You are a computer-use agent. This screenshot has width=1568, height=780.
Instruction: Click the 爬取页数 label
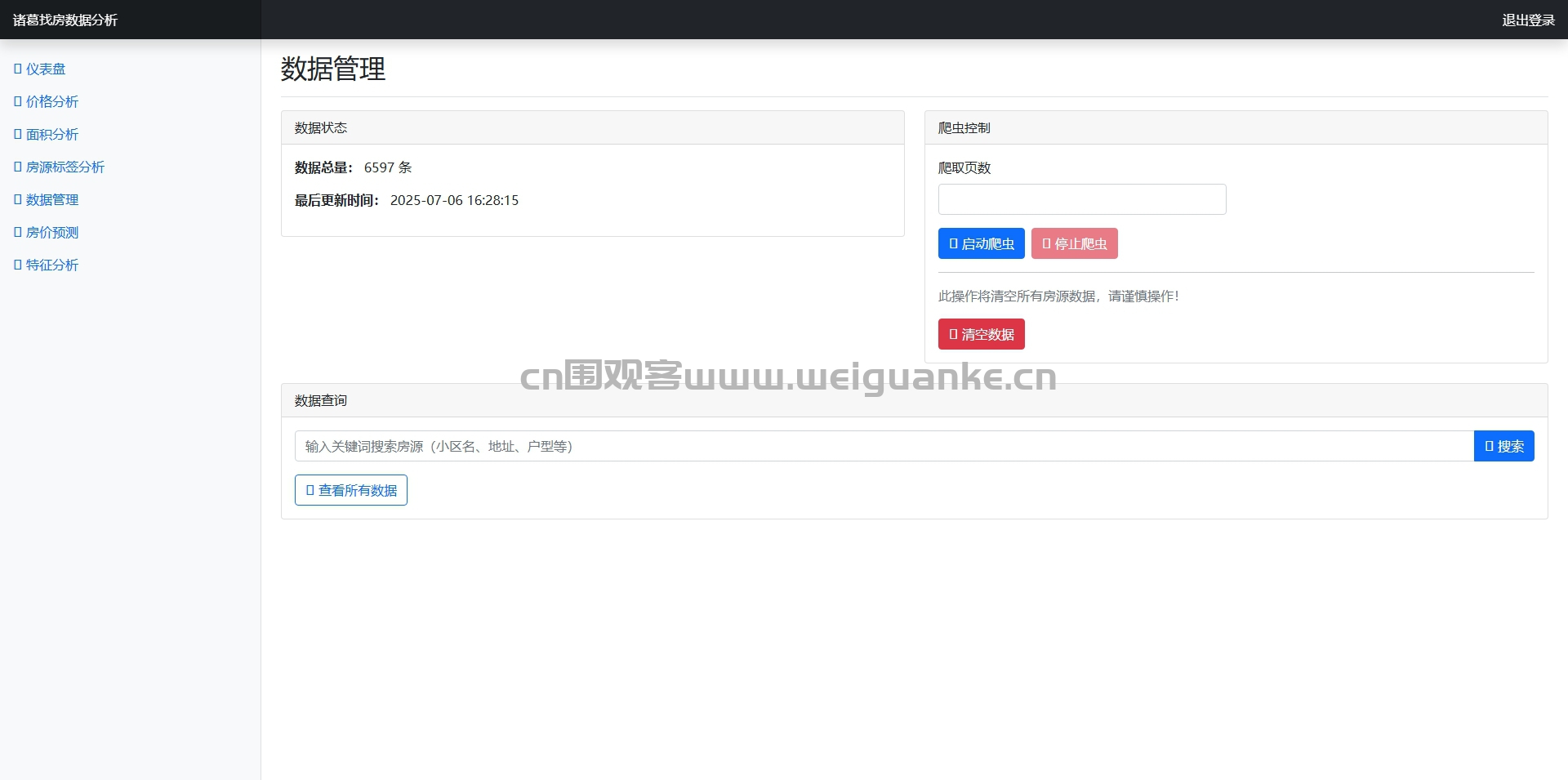coord(964,167)
